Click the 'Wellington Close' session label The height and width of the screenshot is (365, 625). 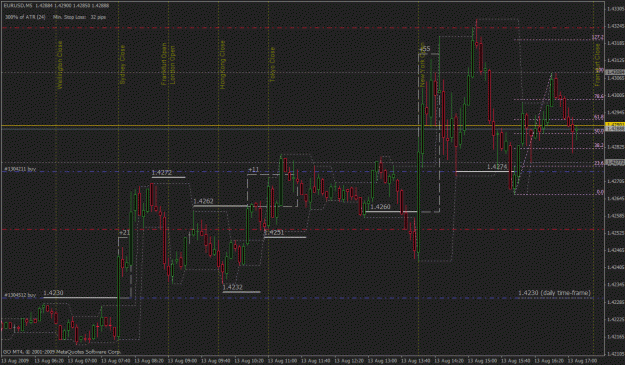pos(60,65)
